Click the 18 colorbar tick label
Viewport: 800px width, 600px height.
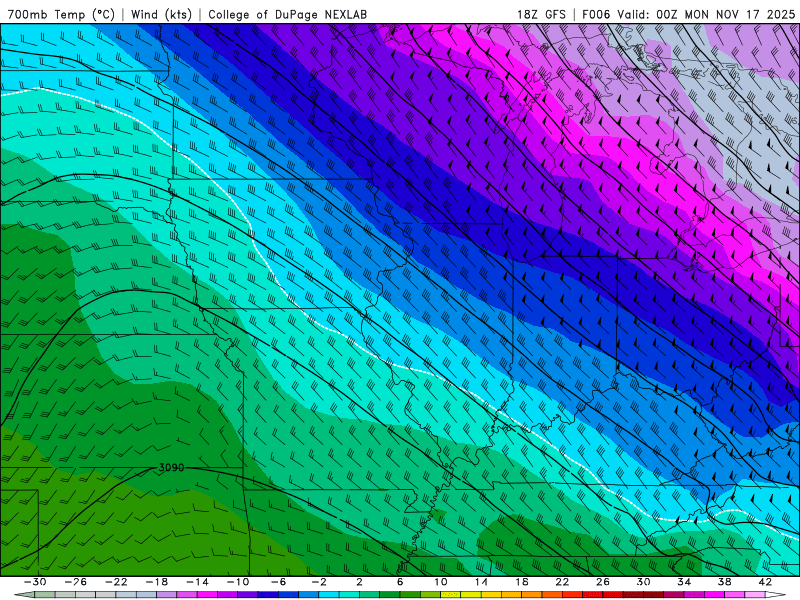click(x=522, y=582)
